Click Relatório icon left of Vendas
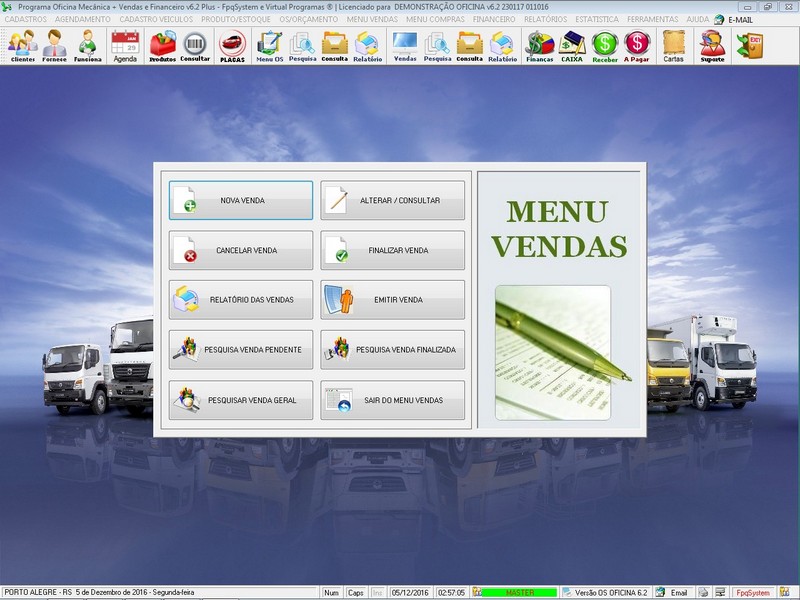 [x=367, y=46]
